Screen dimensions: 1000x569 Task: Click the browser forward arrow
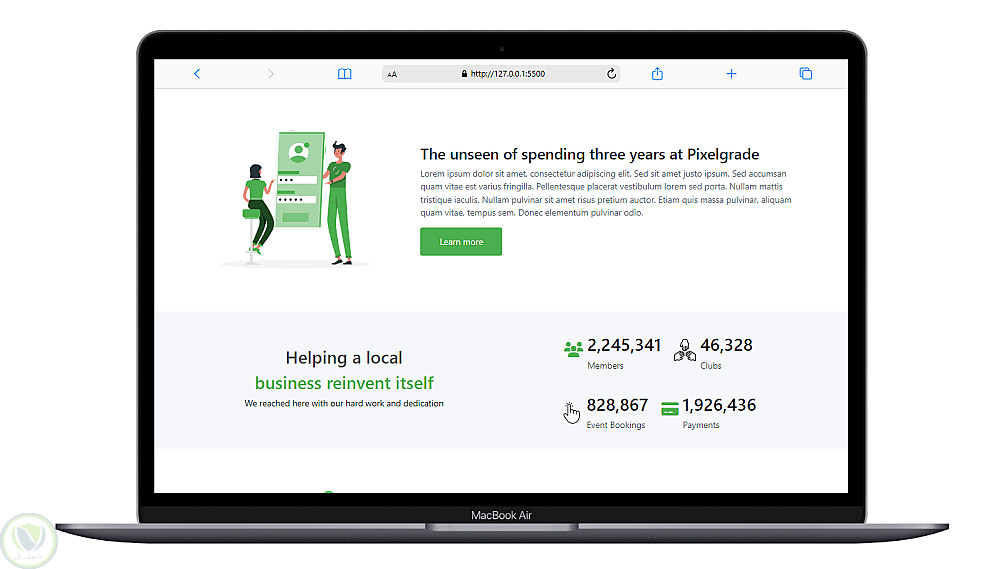click(x=270, y=74)
